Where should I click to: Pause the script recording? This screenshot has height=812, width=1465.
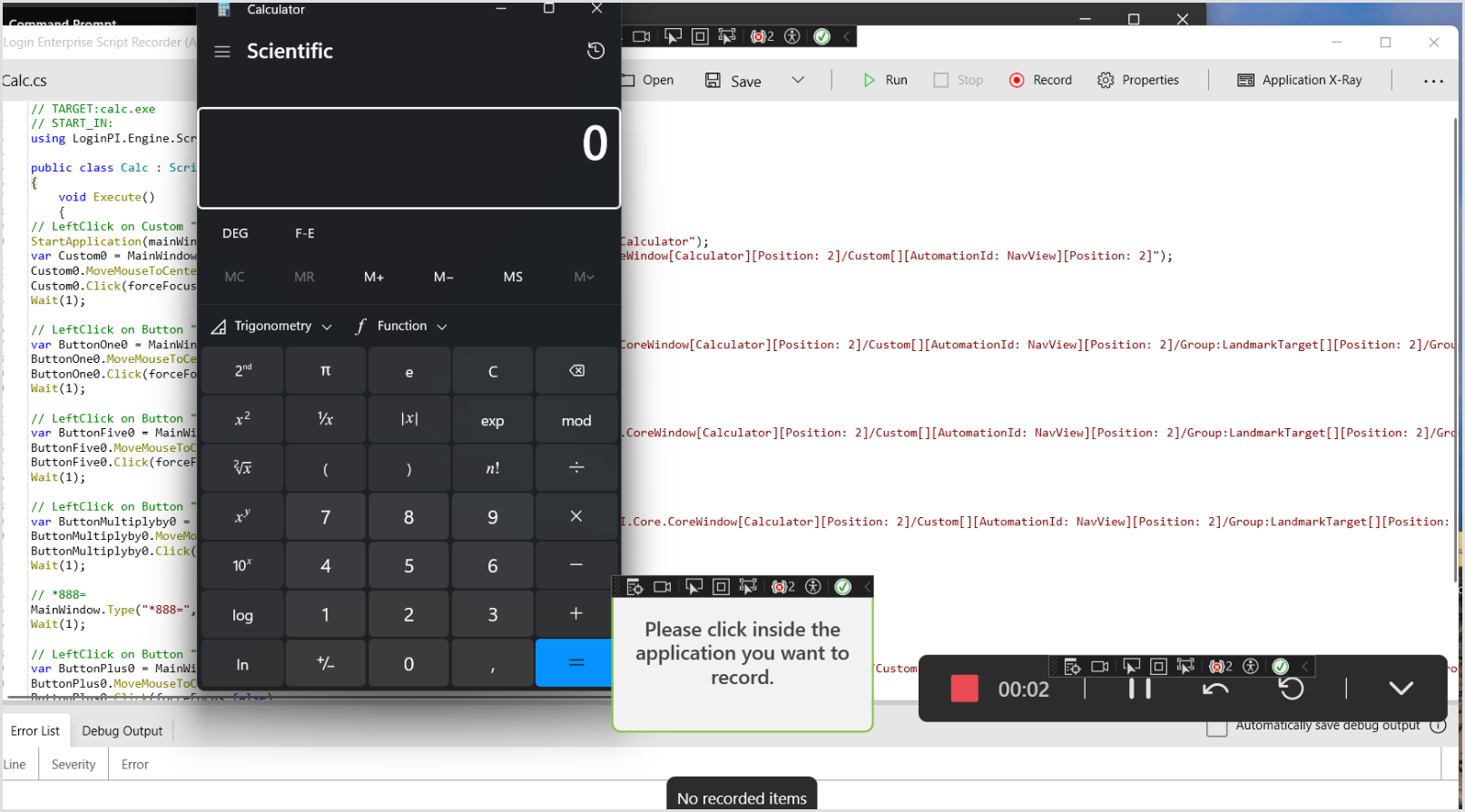click(1139, 689)
